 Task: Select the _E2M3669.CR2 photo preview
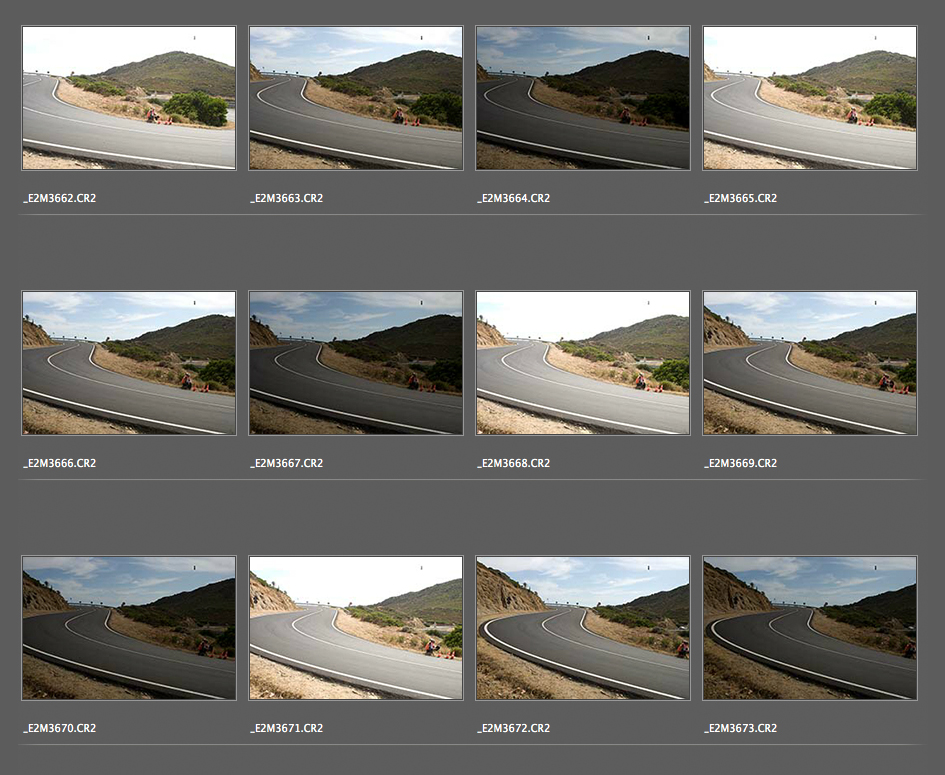[810, 363]
